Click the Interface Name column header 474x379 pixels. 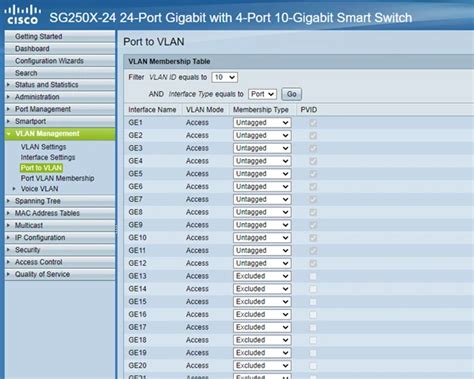152,110
